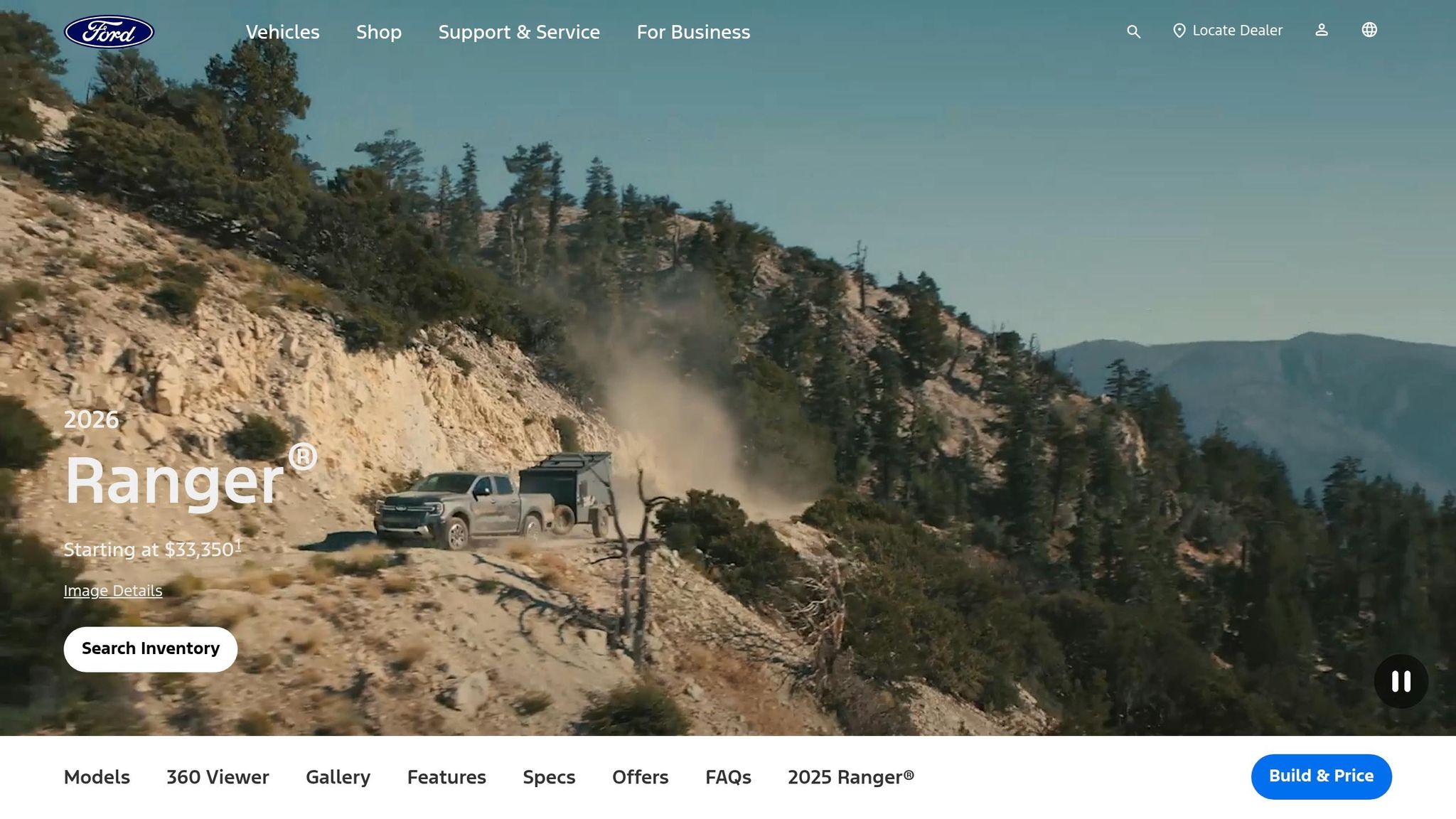Open the 360 Viewer section

(218, 777)
